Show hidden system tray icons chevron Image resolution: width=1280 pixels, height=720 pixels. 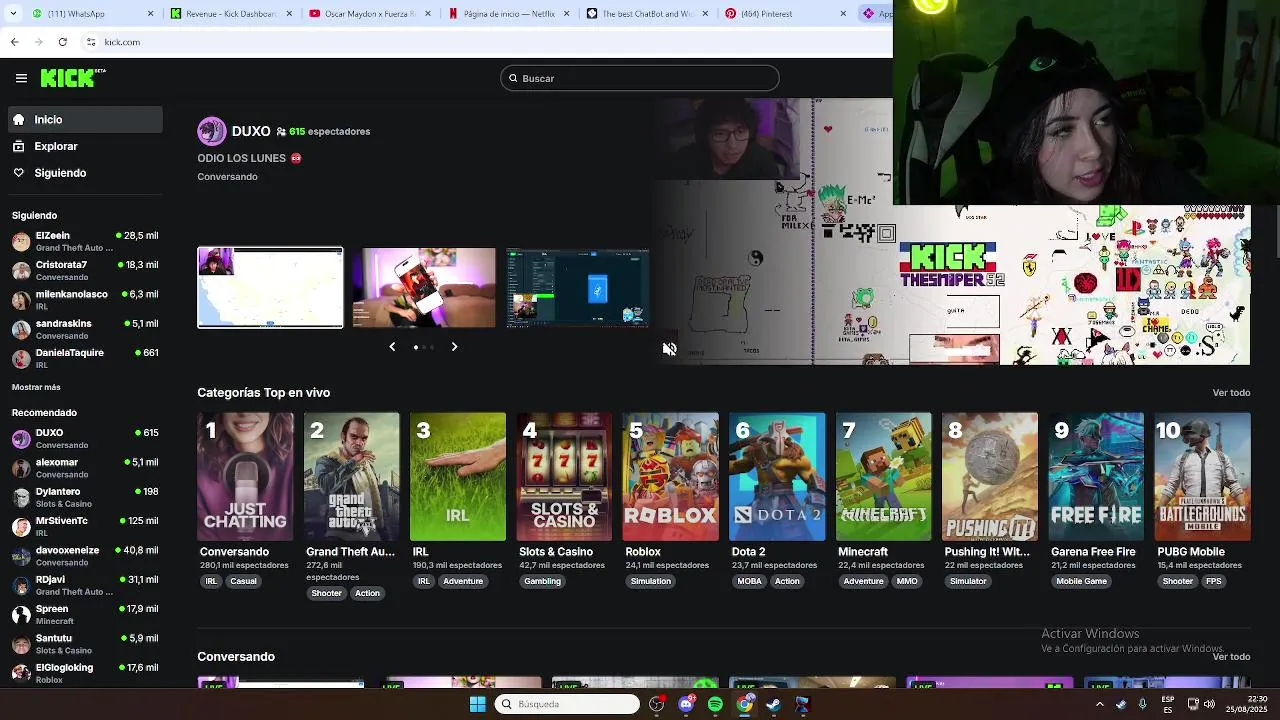tap(1100, 704)
